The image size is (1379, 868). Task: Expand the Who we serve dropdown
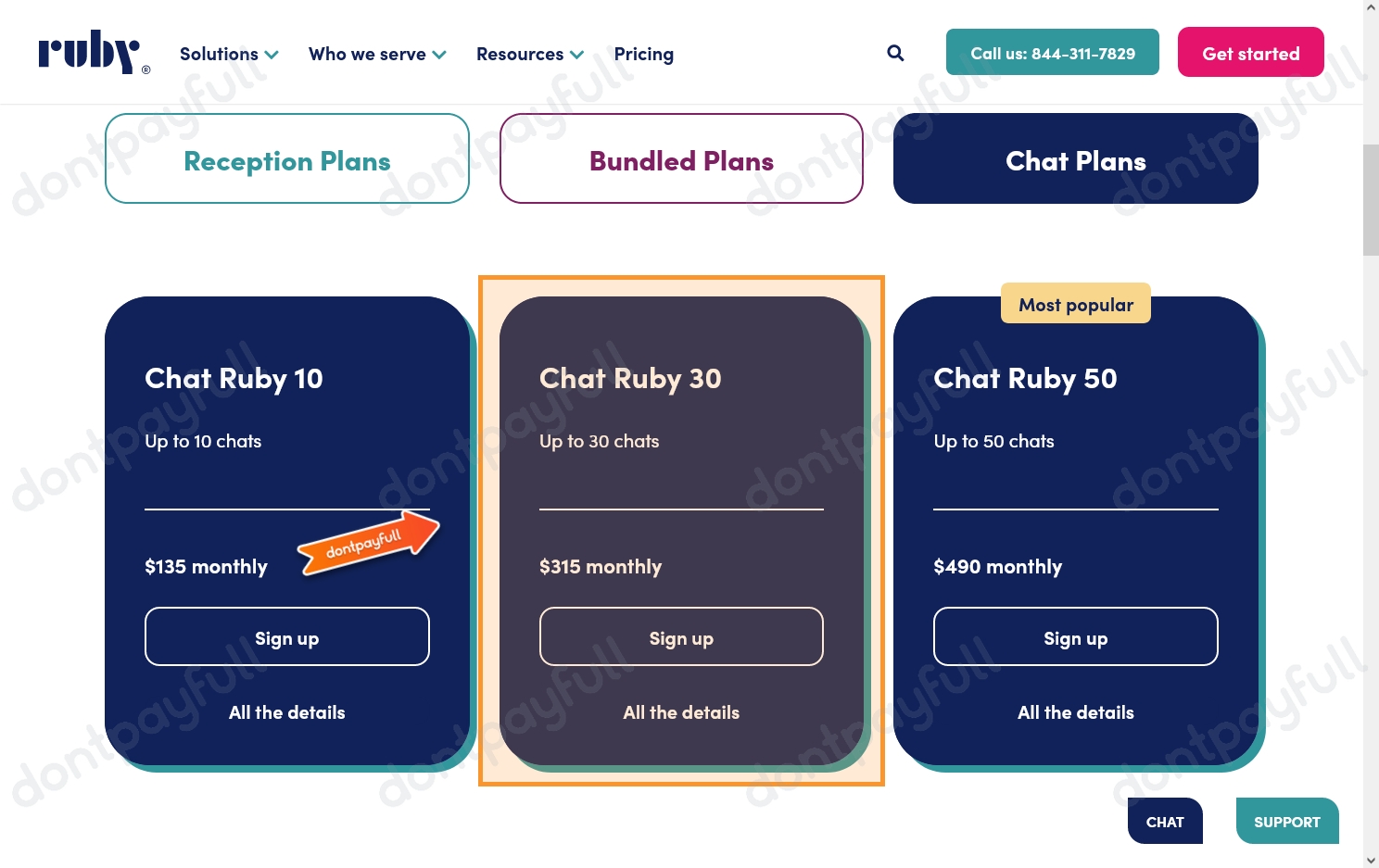[x=376, y=54]
